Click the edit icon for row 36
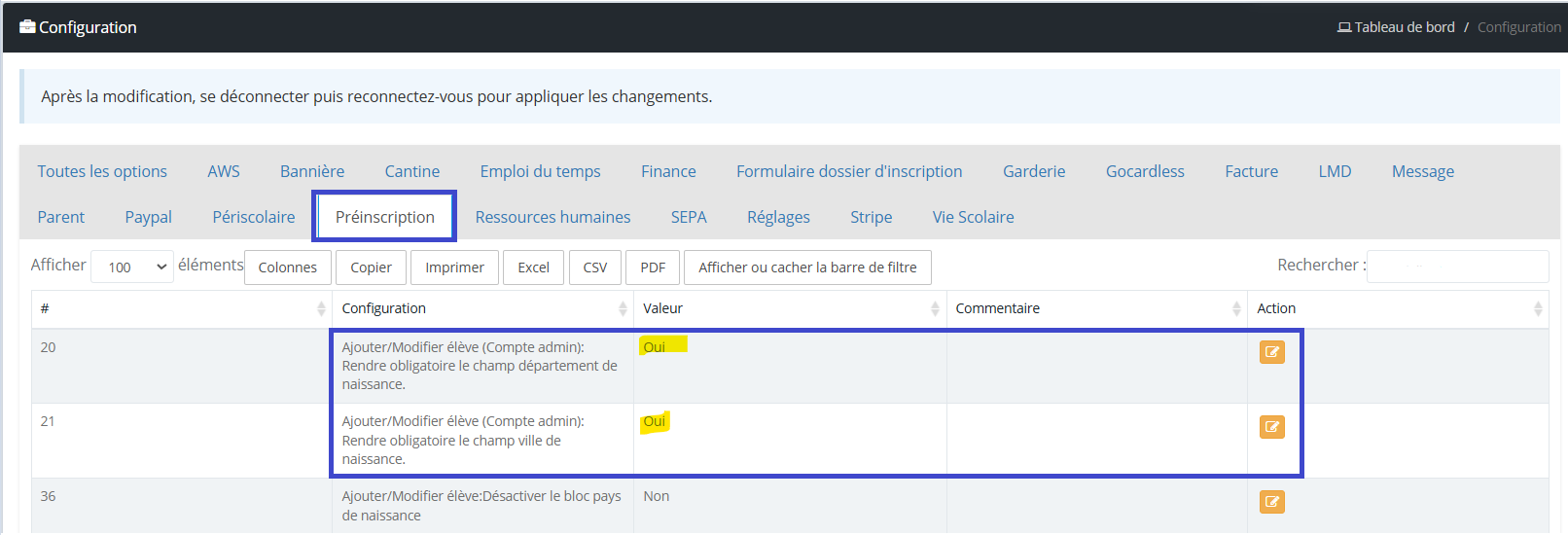Viewport: 1568px width, 535px height. 1271,502
